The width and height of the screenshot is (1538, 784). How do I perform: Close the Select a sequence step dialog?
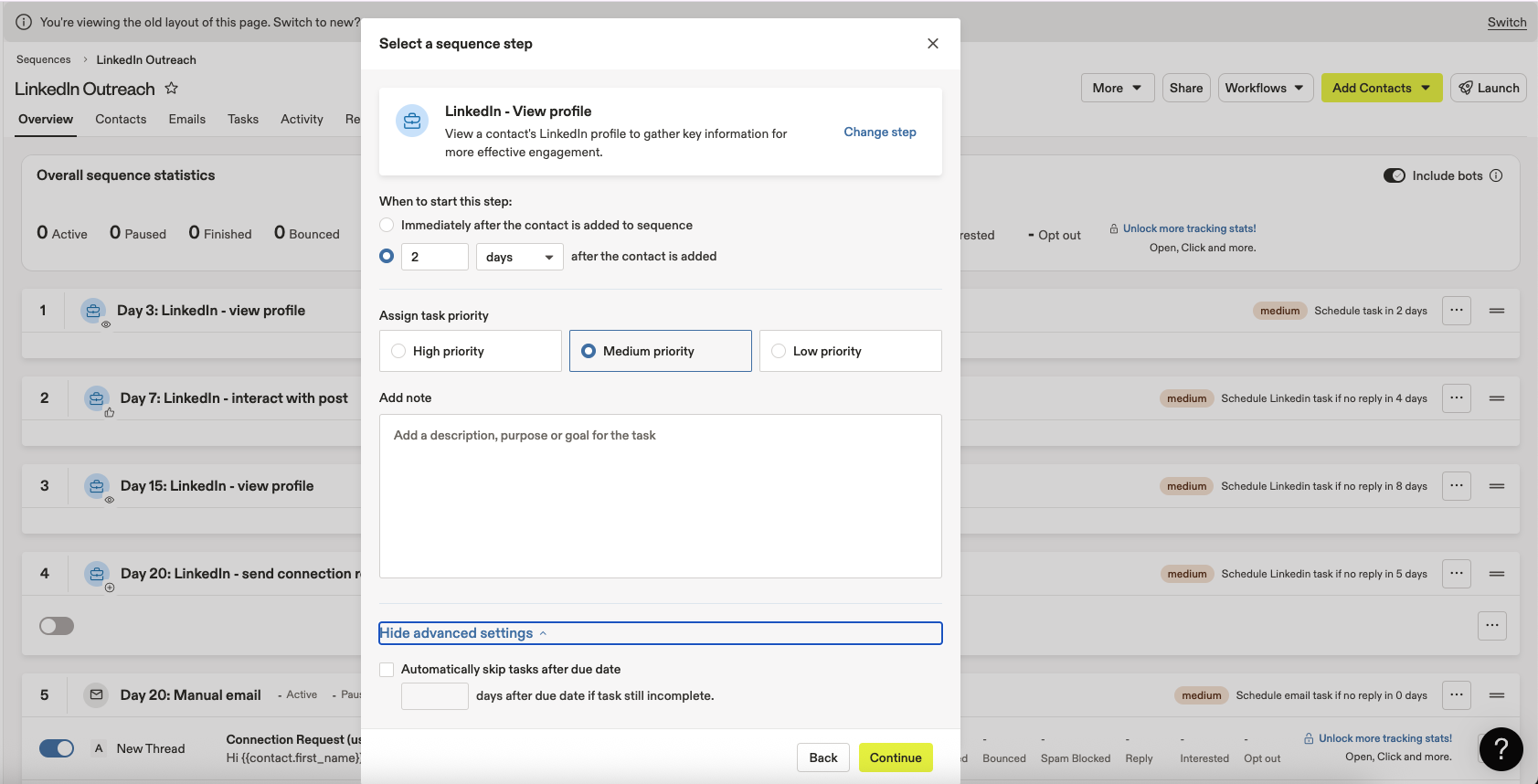(x=932, y=44)
